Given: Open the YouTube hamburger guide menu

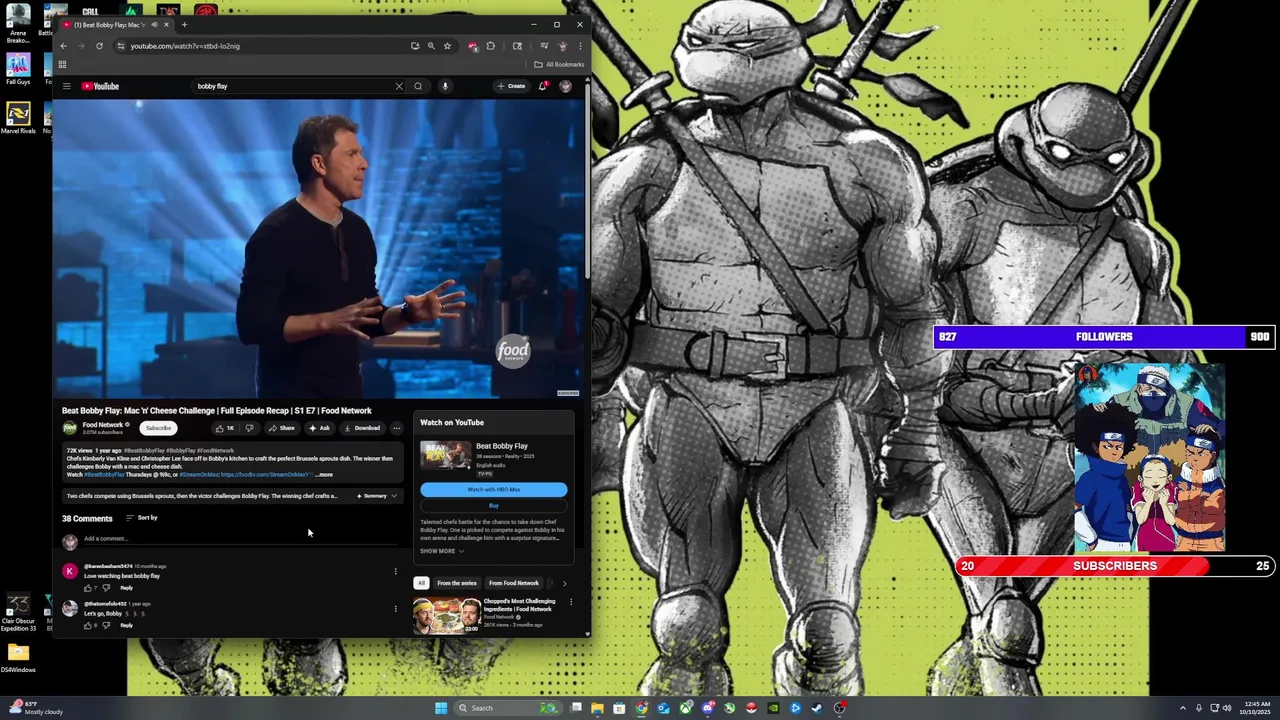Looking at the screenshot, I should pos(67,86).
